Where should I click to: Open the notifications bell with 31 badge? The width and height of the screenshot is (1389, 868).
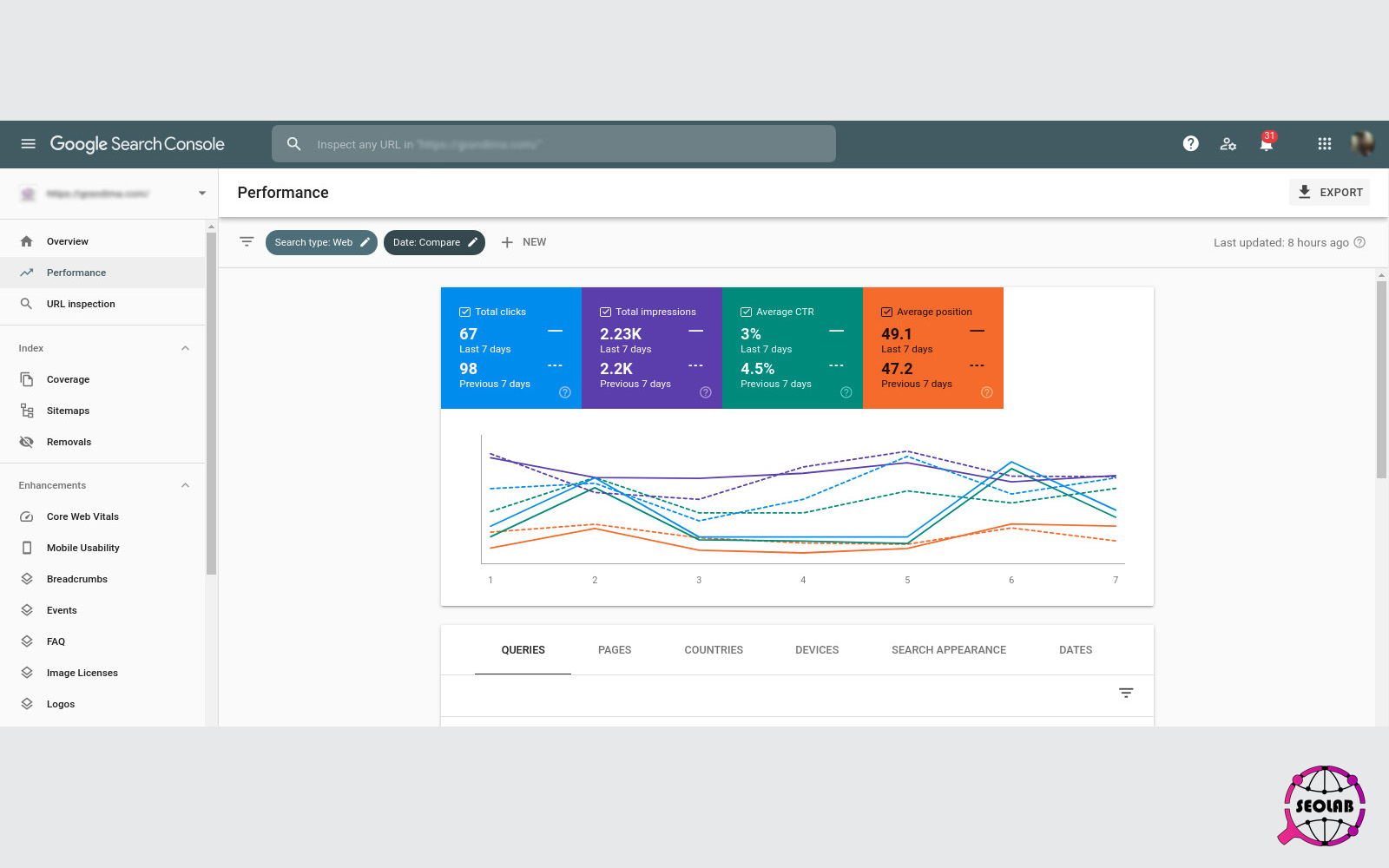click(x=1267, y=143)
